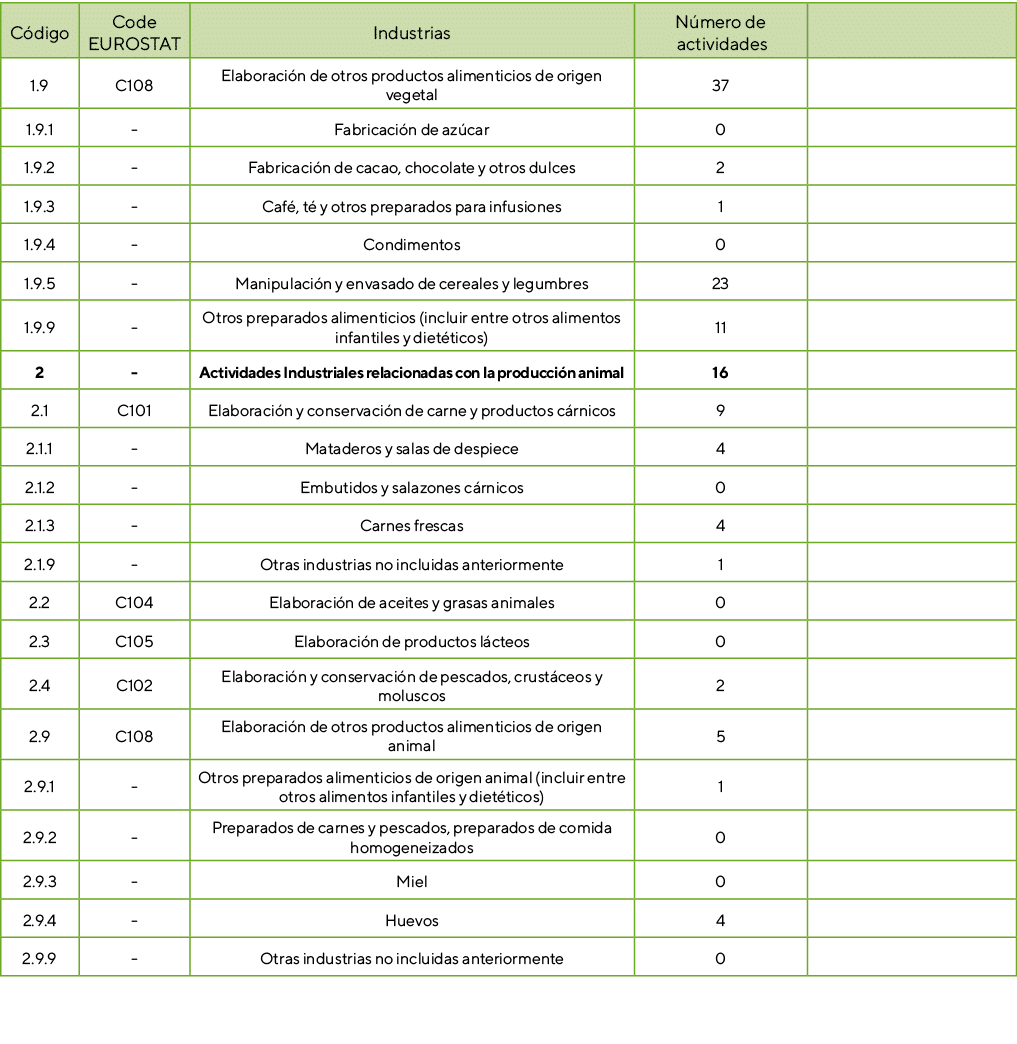Image resolution: width=1017 pixels, height=1044 pixels.
Task: Select the C104 EUROSTAT code cell
Action: click(x=134, y=603)
